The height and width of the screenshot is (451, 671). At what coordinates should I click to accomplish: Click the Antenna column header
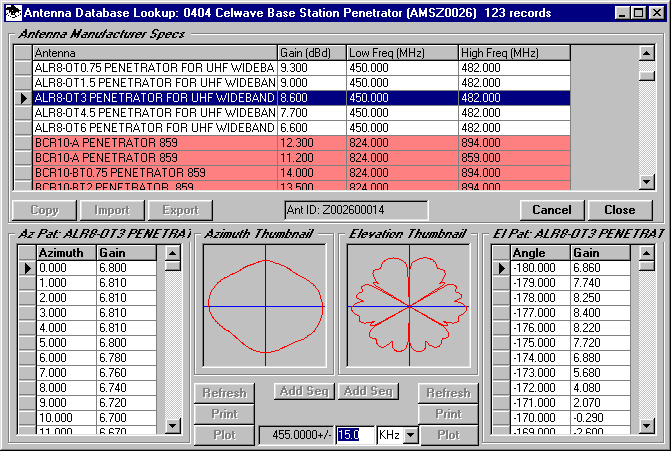pos(155,53)
